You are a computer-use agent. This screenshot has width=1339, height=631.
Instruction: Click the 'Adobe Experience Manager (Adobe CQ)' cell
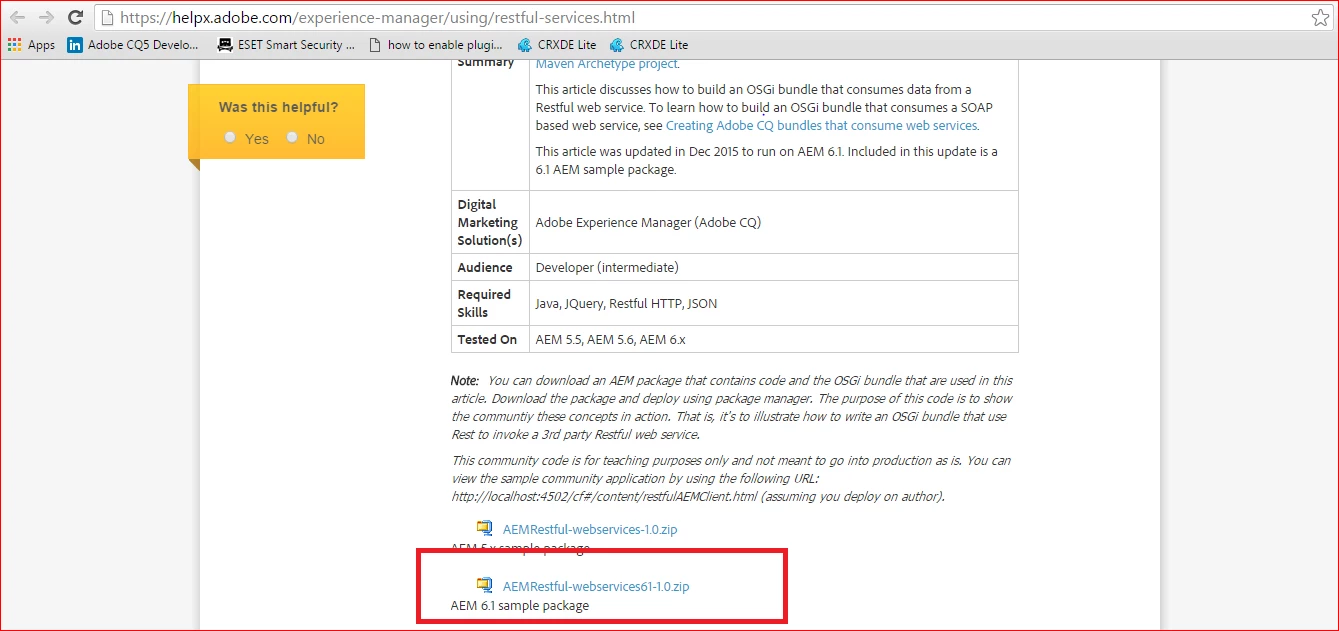click(774, 222)
